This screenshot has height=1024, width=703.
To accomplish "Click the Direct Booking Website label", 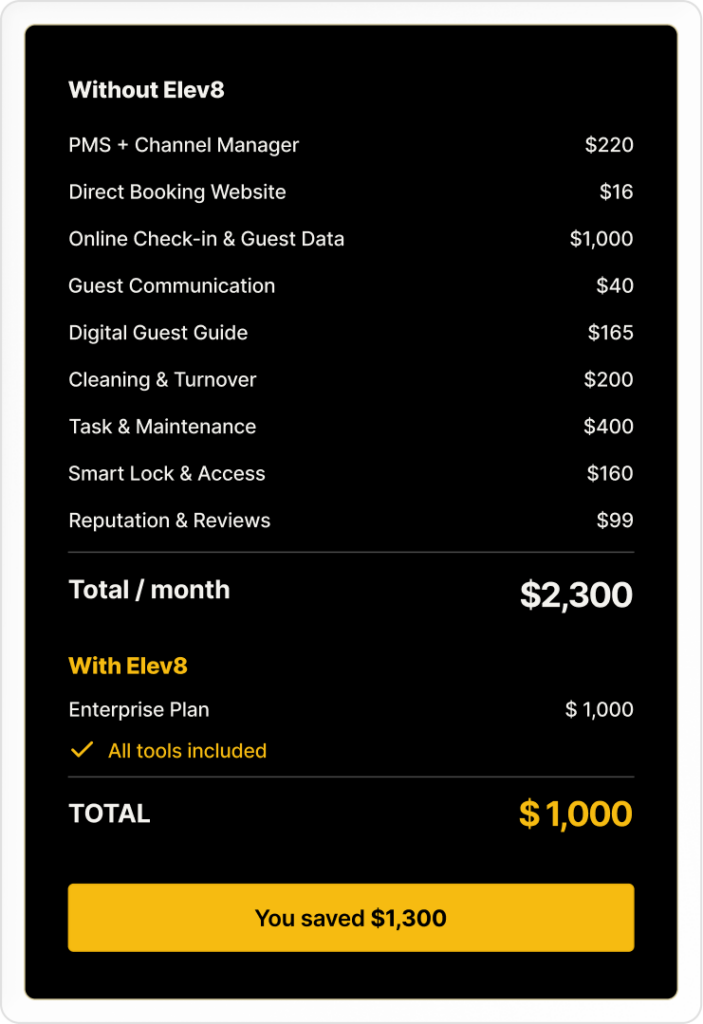I will pyautogui.click(x=177, y=192).
